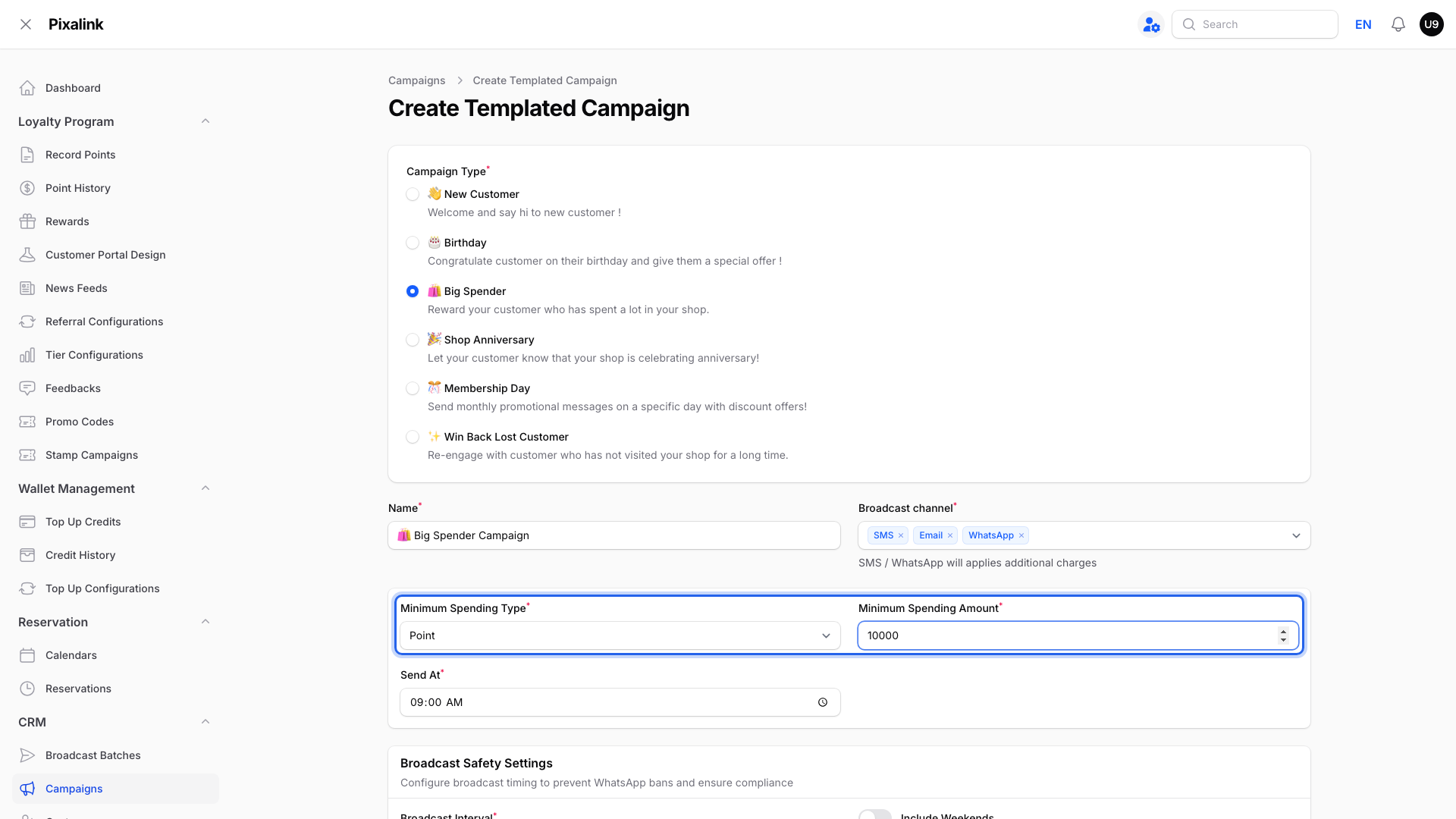This screenshot has height=819, width=1456.
Task: Focus the campaign Name input field
Action: (x=614, y=535)
